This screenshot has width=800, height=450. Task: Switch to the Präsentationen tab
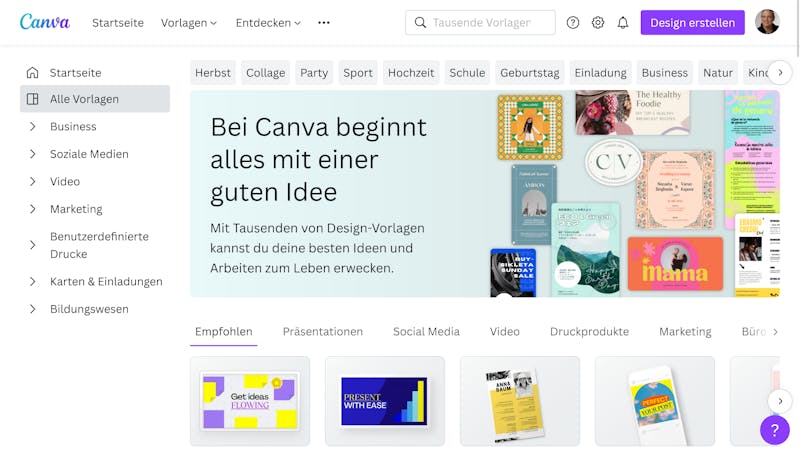click(x=323, y=332)
